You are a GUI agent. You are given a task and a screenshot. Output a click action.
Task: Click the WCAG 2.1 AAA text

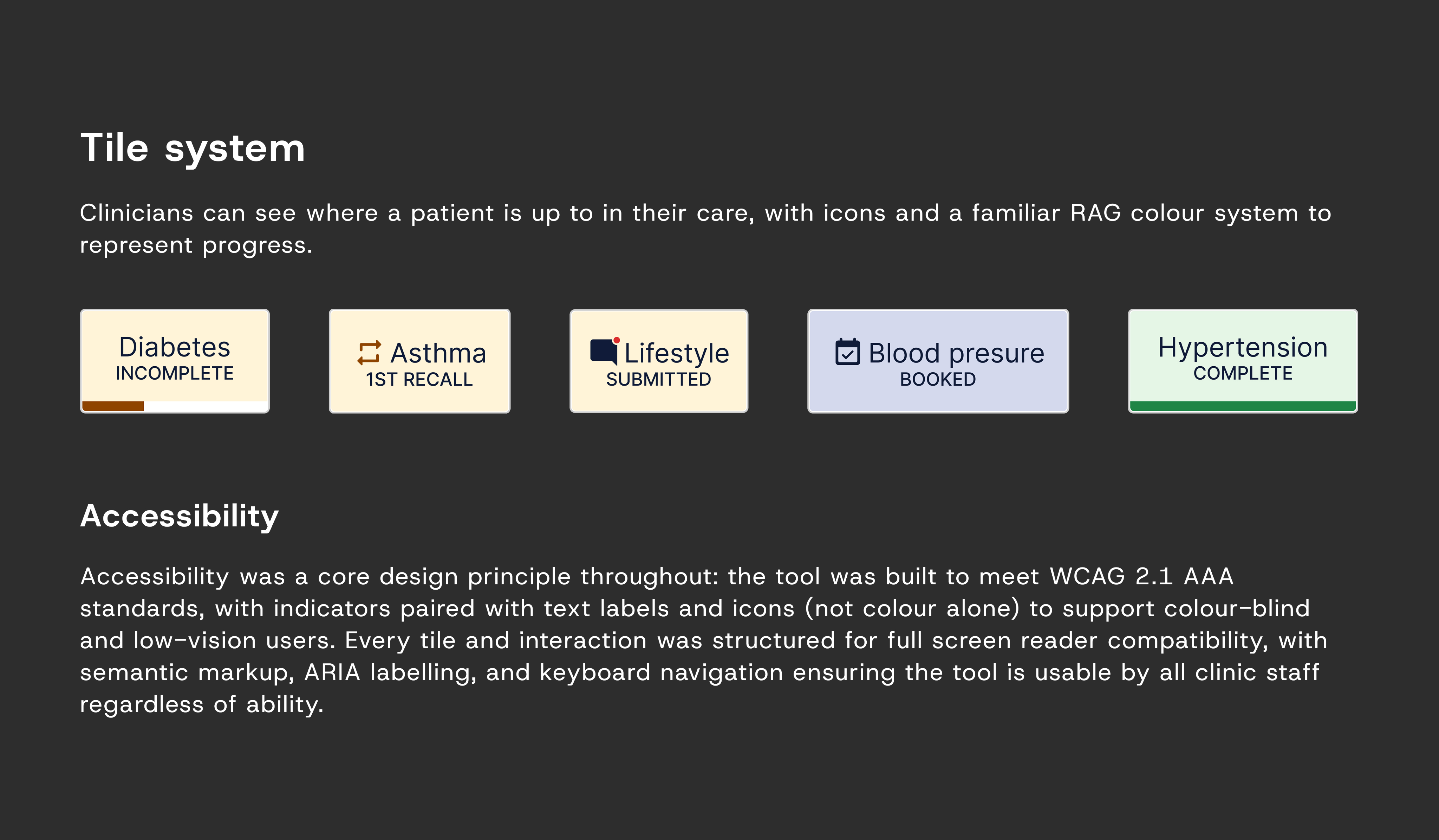[x=1141, y=576]
